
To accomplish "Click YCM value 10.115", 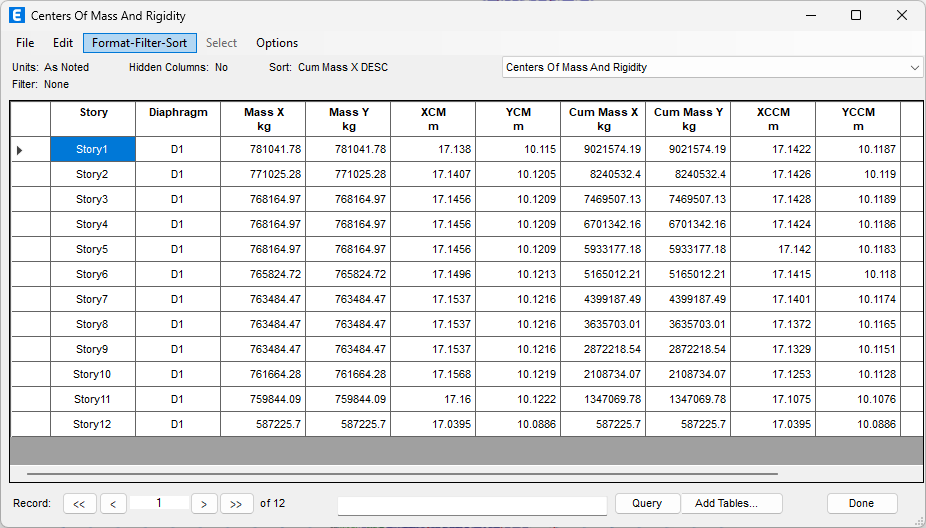I will 519,149.
